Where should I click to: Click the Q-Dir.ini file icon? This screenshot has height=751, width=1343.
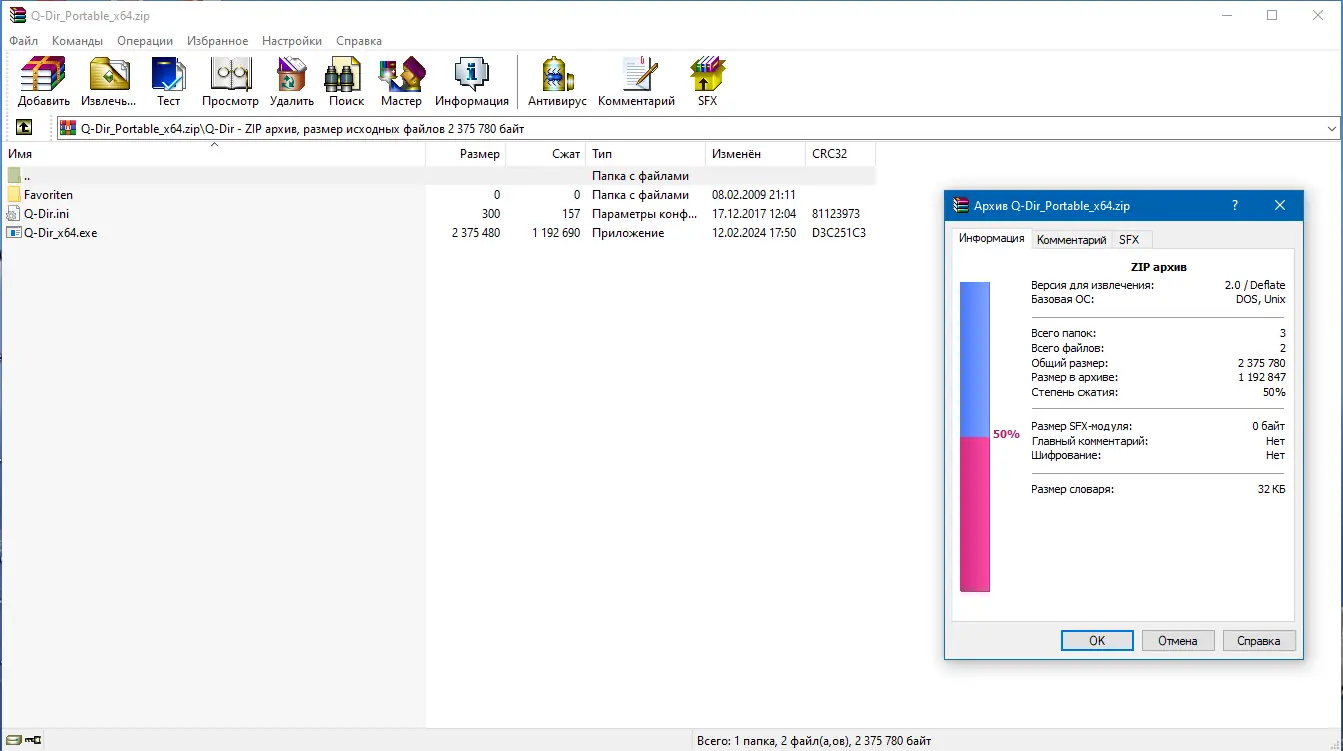[x=14, y=214]
